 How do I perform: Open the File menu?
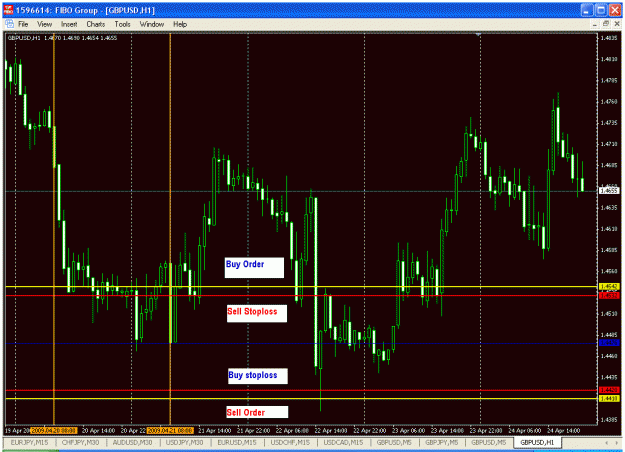click(23, 24)
